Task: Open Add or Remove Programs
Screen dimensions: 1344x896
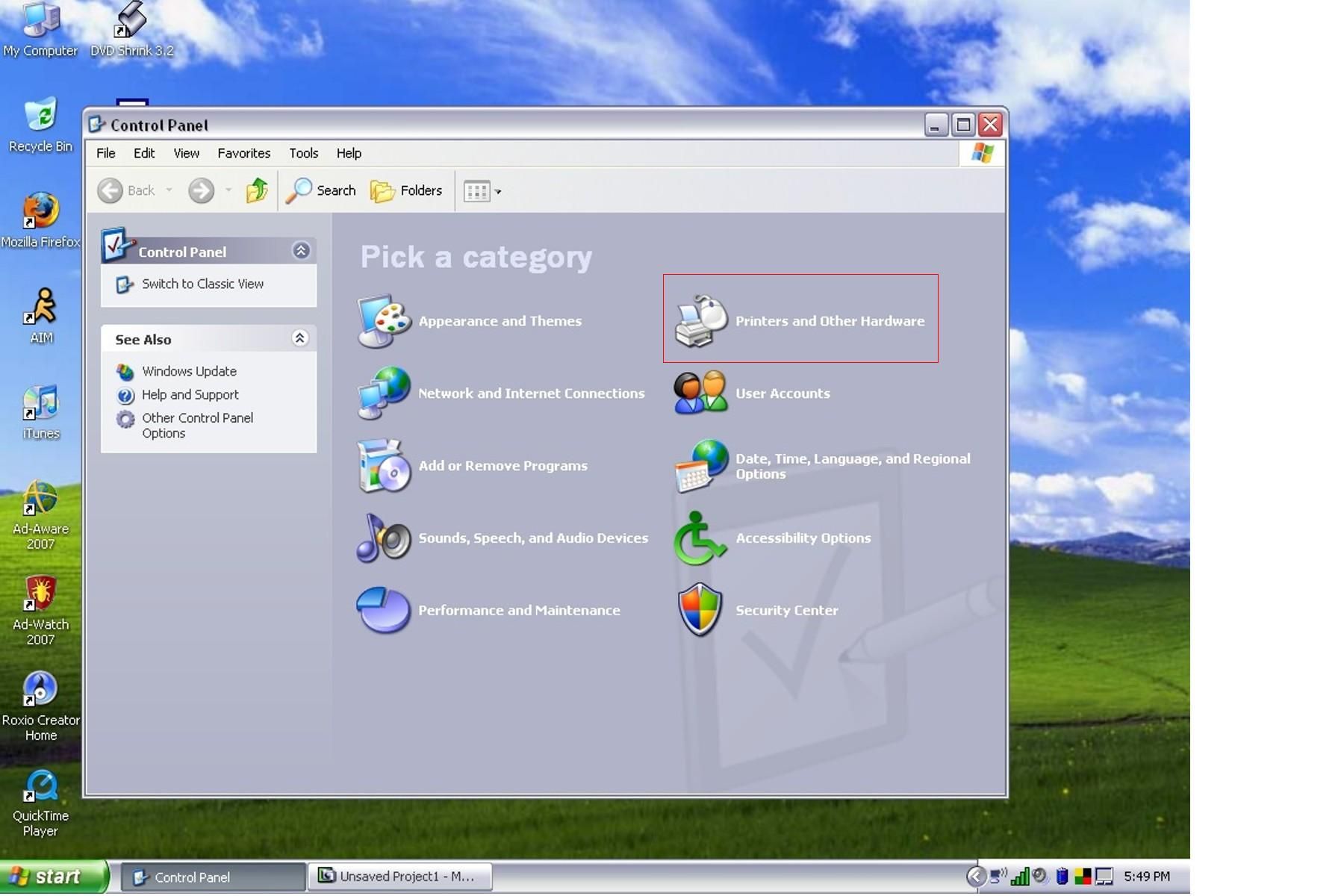Action: [x=503, y=465]
